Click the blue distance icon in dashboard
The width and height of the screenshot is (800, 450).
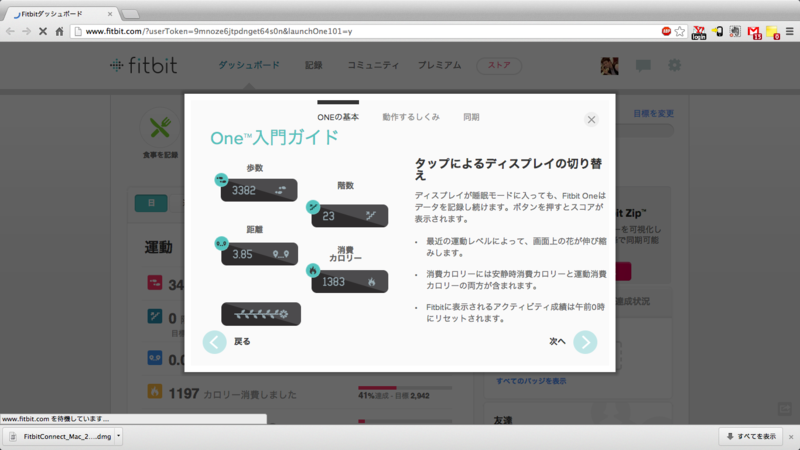(x=155, y=358)
